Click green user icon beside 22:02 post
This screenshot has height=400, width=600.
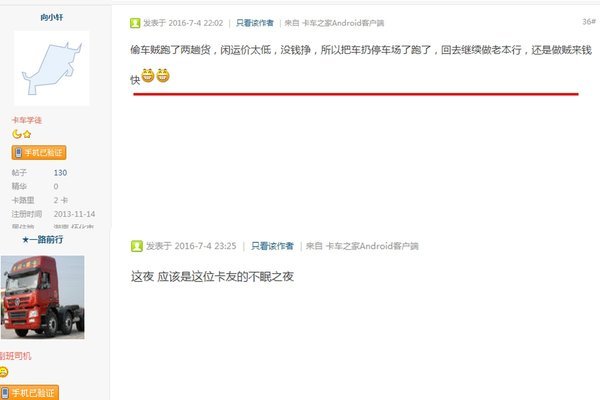135,23
